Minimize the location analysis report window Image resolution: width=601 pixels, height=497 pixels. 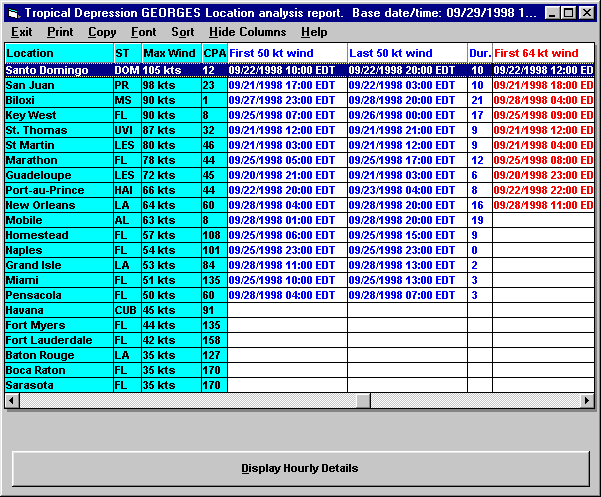click(552, 13)
